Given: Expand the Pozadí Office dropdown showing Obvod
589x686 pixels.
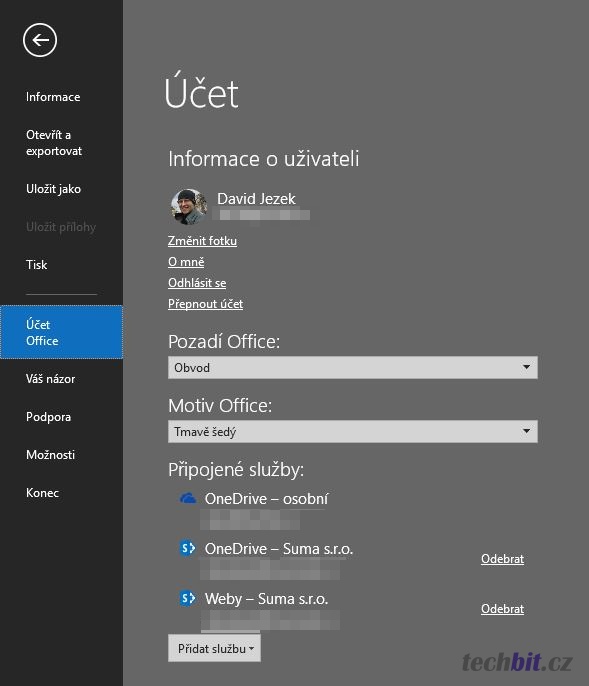Looking at the screenshot, I should click(x=353, y=368).
